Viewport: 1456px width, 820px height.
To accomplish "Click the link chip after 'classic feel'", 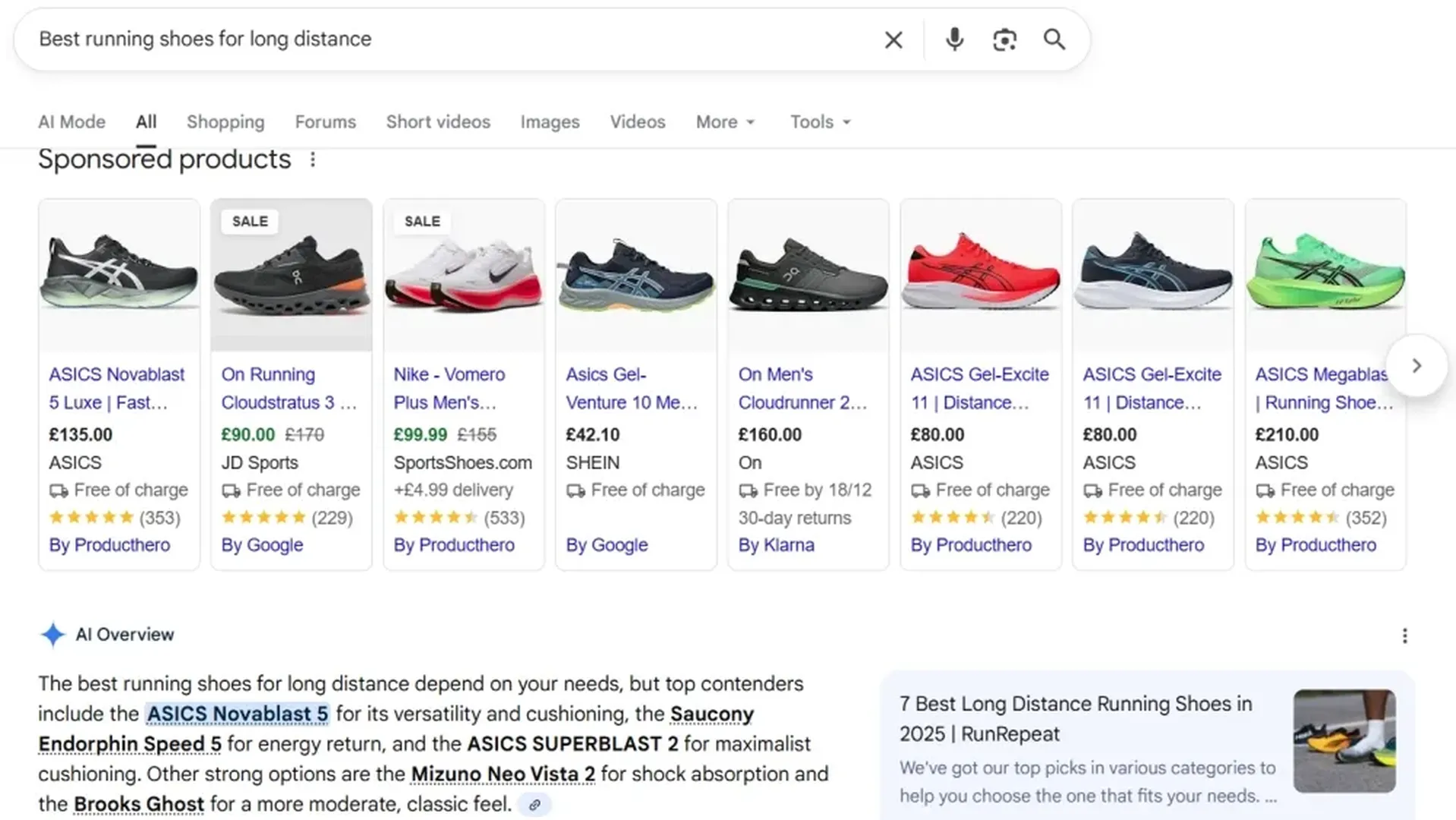I will 534,804.
